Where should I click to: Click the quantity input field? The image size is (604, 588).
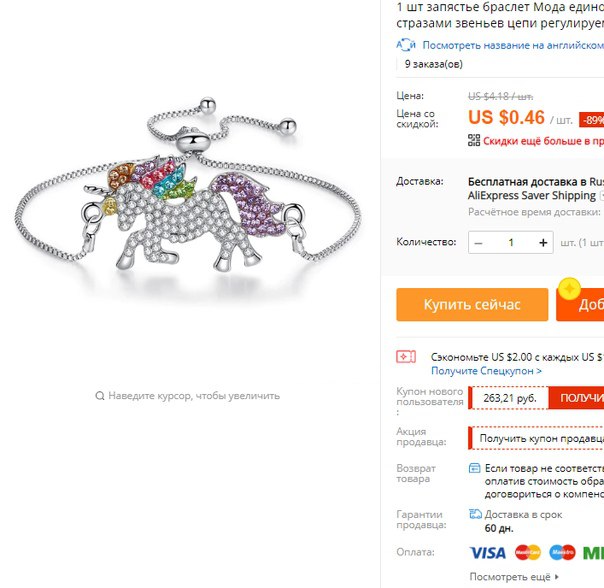point(511,243)
